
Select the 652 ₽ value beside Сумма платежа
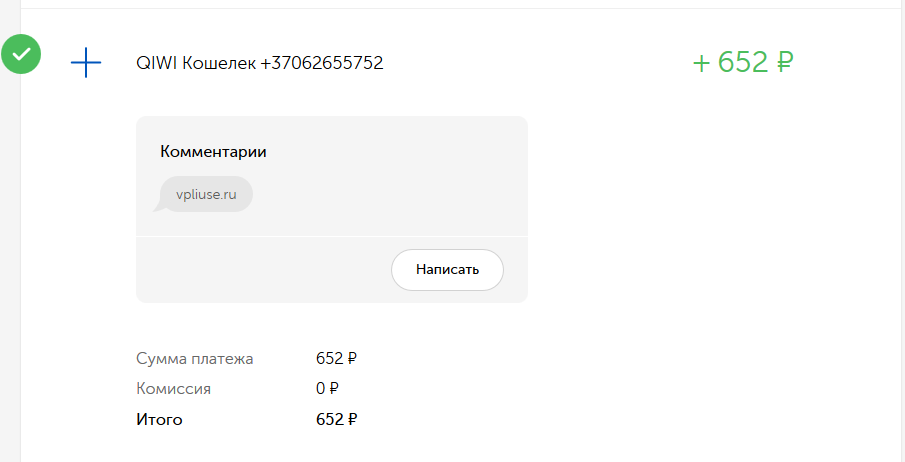[x=336, y=359]
